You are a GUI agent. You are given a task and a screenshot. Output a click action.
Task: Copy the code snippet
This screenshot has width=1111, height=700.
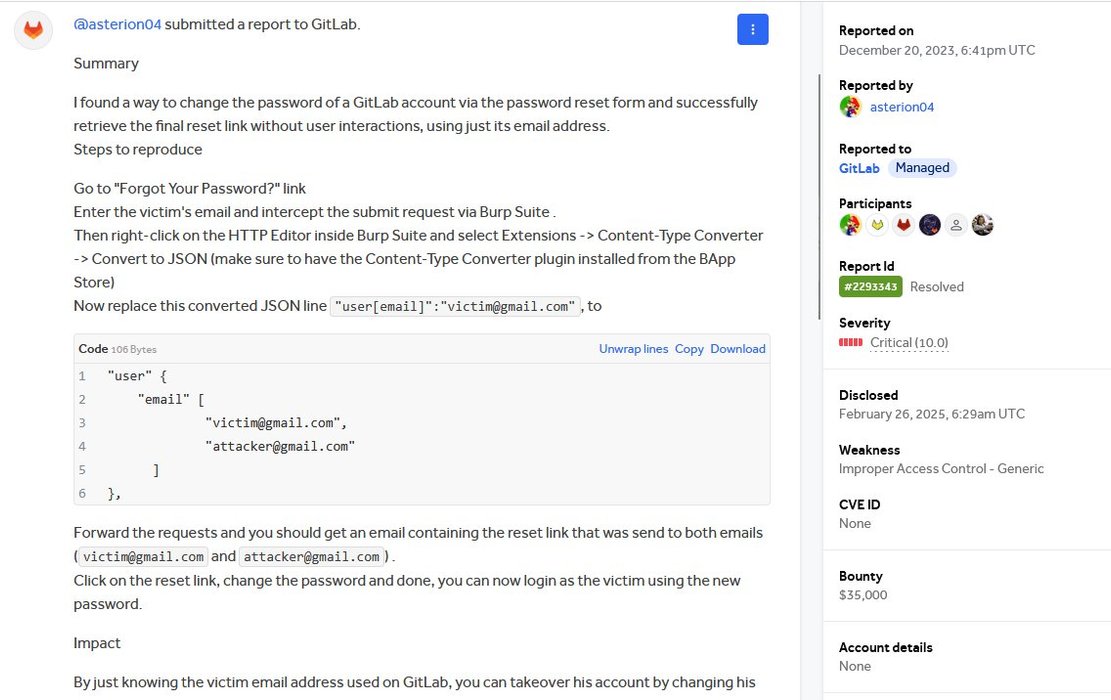689,349
